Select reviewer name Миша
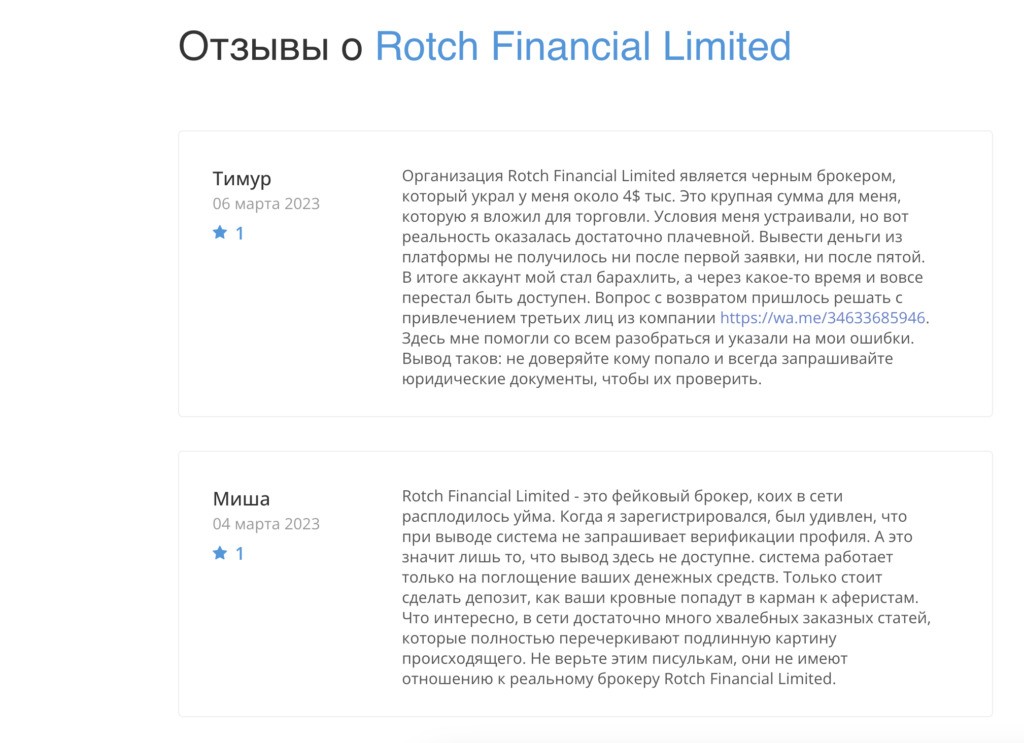 click(241, 499)
